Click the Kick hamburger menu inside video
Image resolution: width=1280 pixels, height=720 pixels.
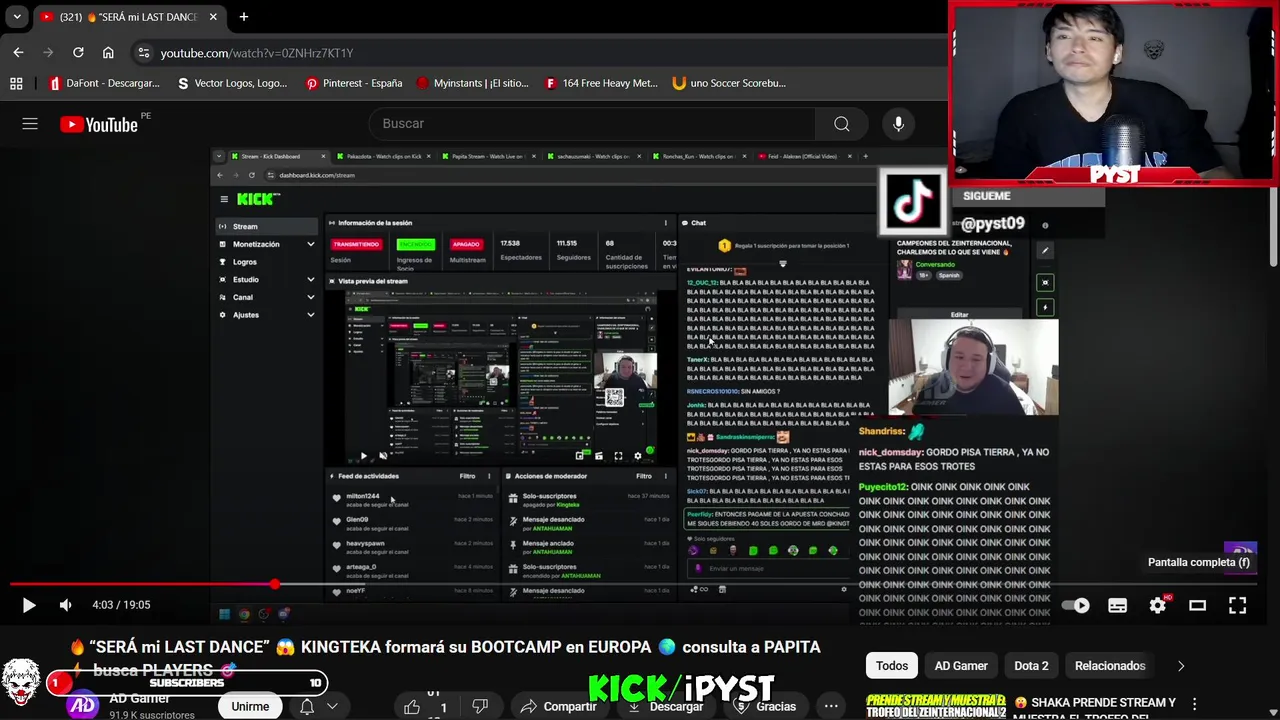click(x=224, y=199)
